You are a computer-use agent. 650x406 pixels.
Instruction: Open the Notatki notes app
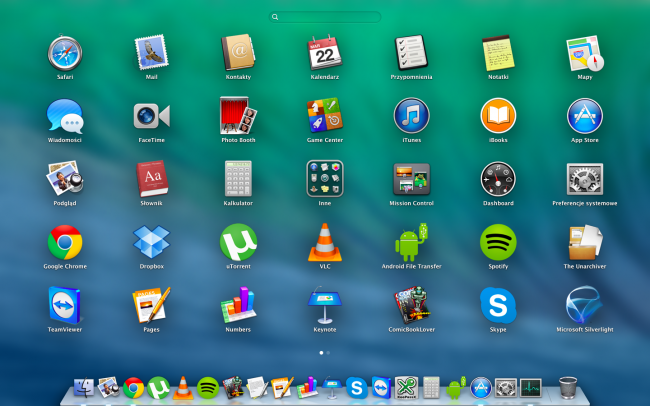(498, 53)
